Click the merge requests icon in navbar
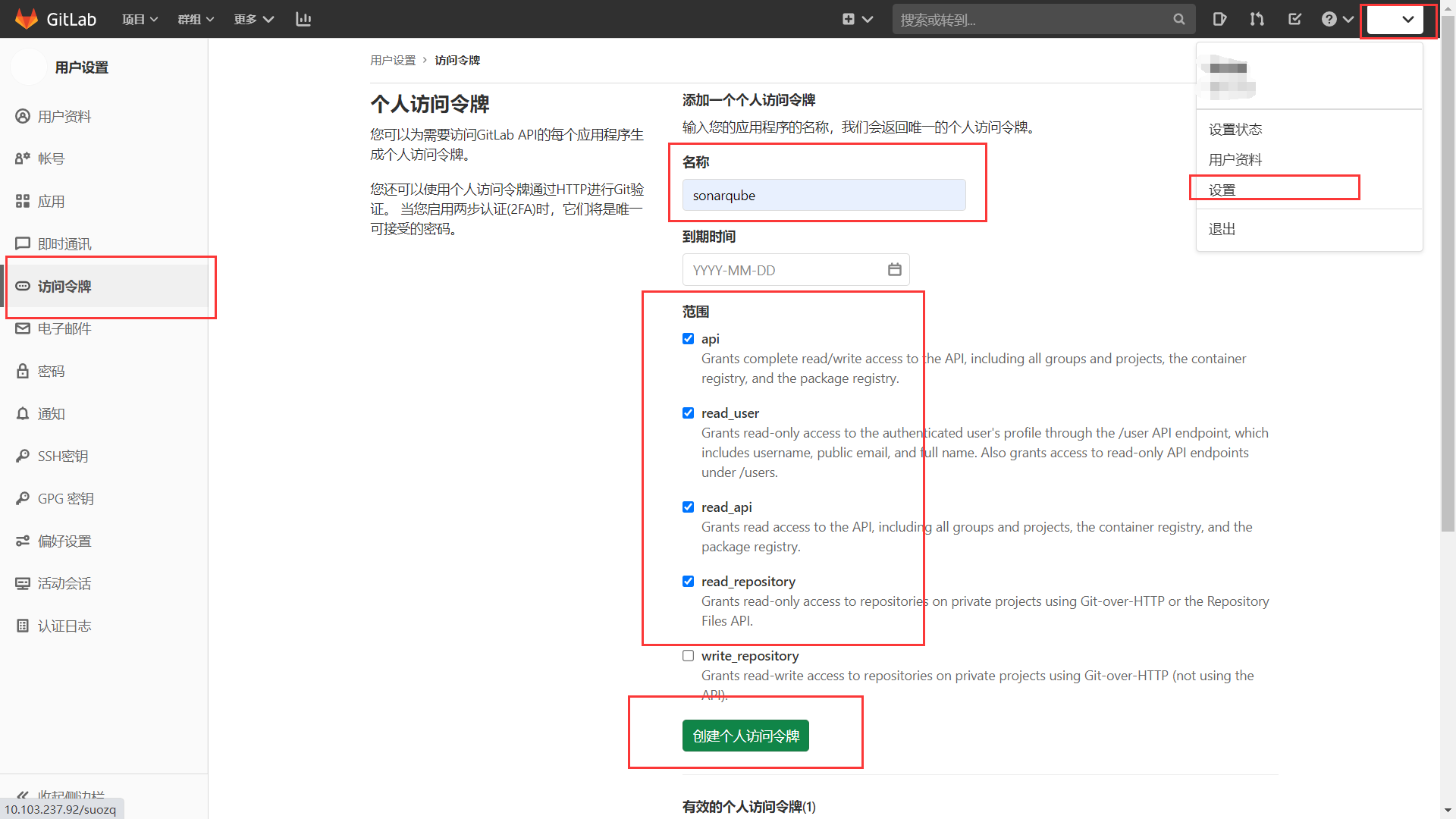The image size is (1456, 819). tap(1257, 19)
